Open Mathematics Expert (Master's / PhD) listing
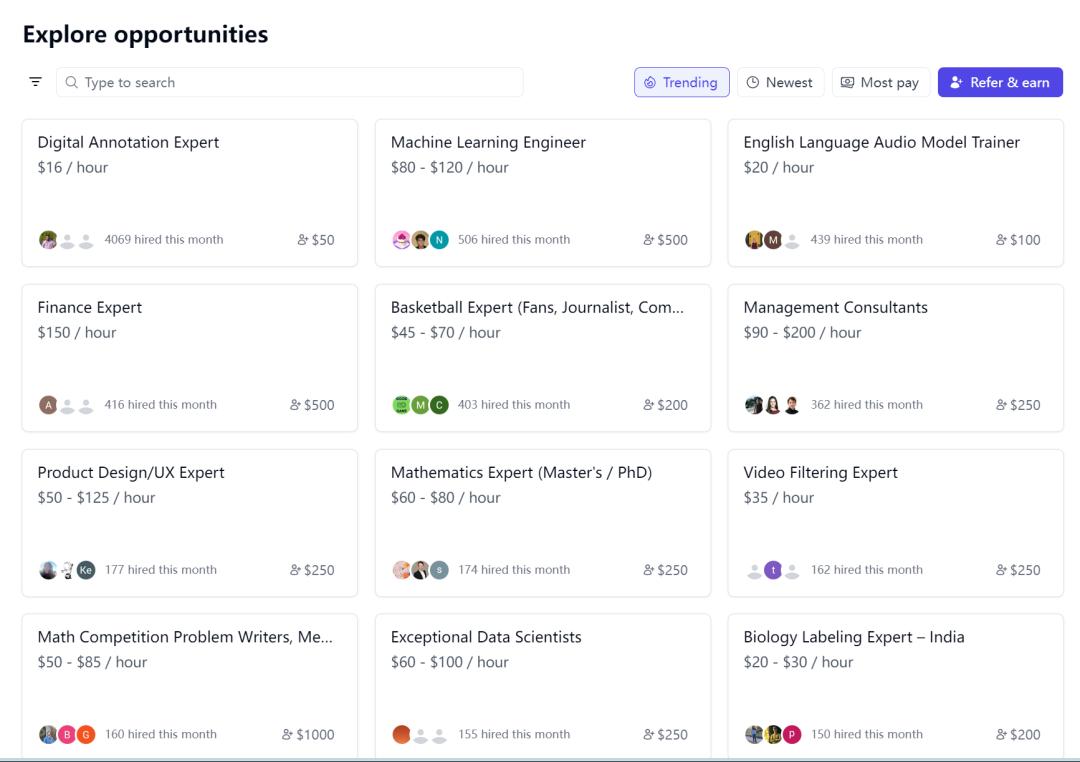 521,472
